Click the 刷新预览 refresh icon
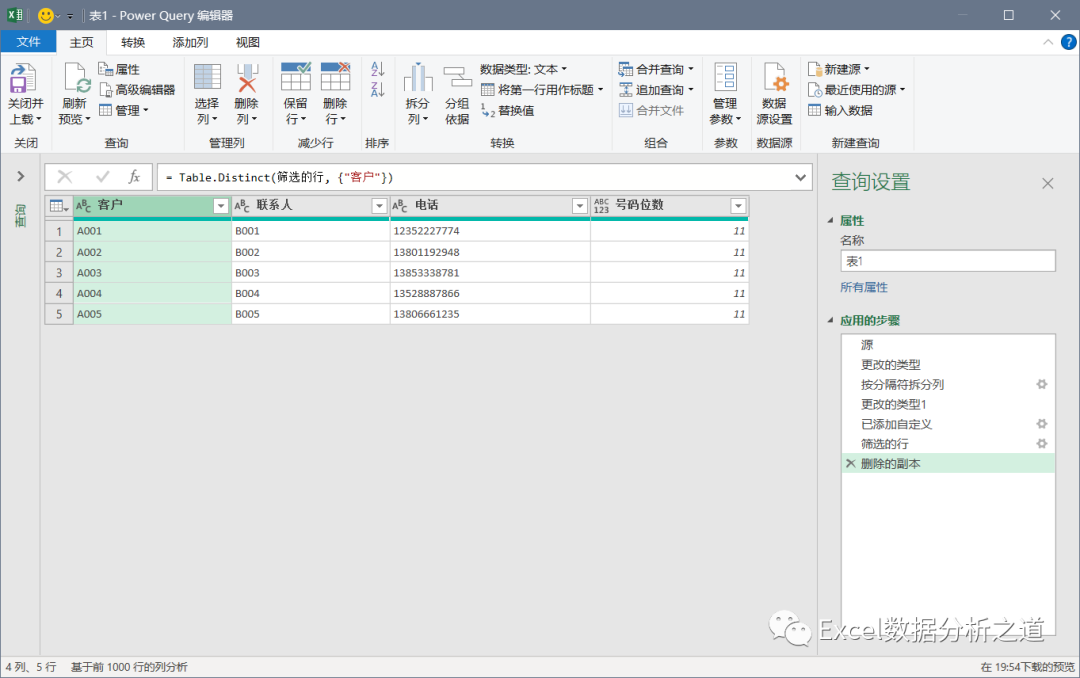 click(x=75, y=78)
